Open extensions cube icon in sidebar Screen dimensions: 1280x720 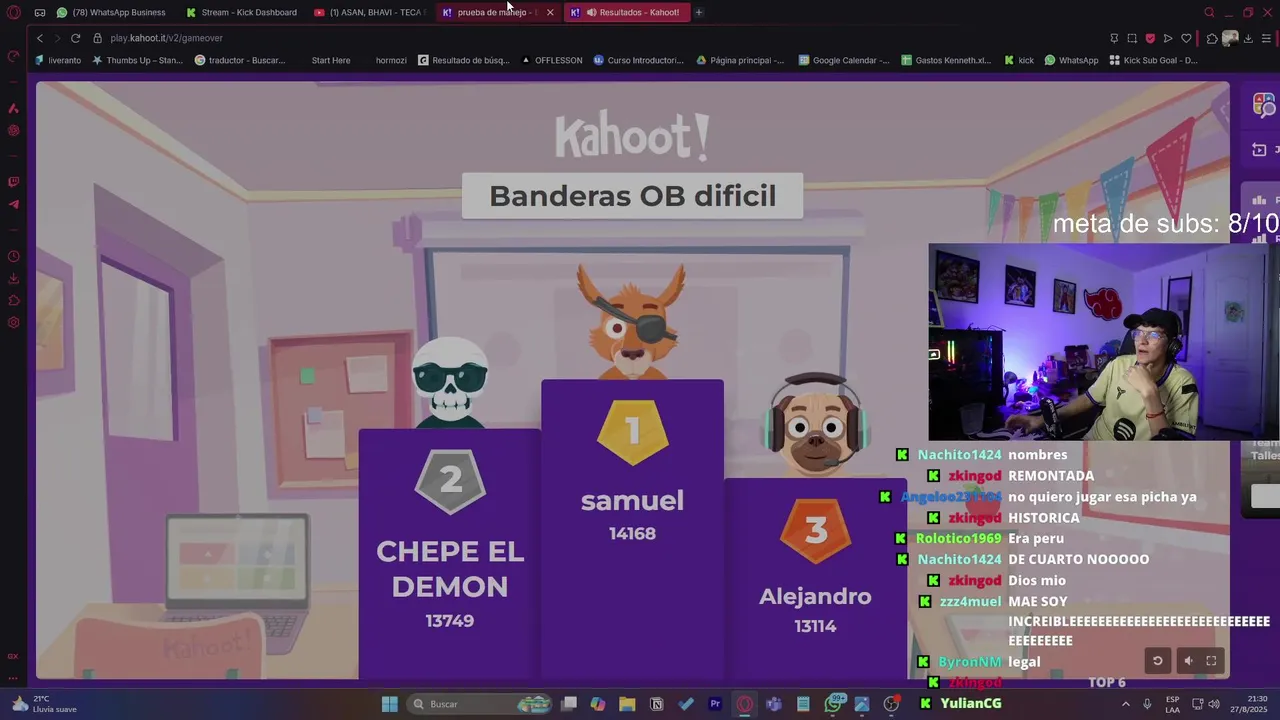coord(13,300)
